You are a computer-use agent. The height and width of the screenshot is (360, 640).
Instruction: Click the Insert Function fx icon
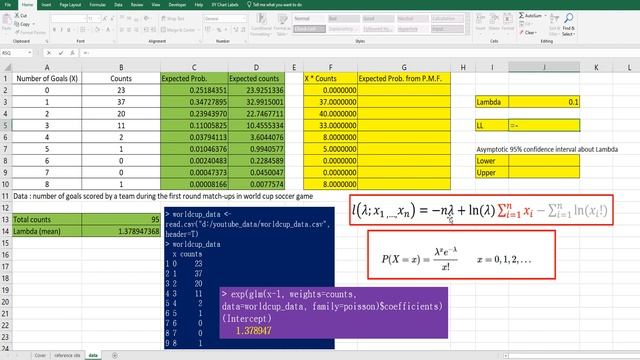72,53
